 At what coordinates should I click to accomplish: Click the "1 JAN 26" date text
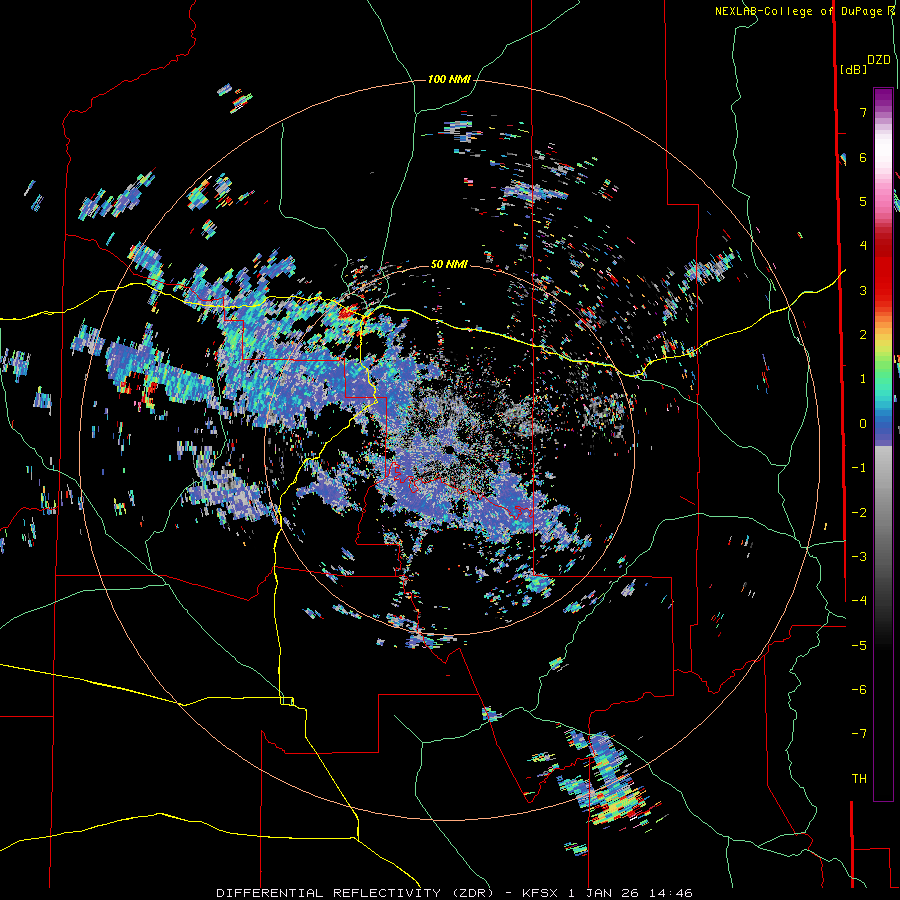pyautogui.click(x=603, y=893)
